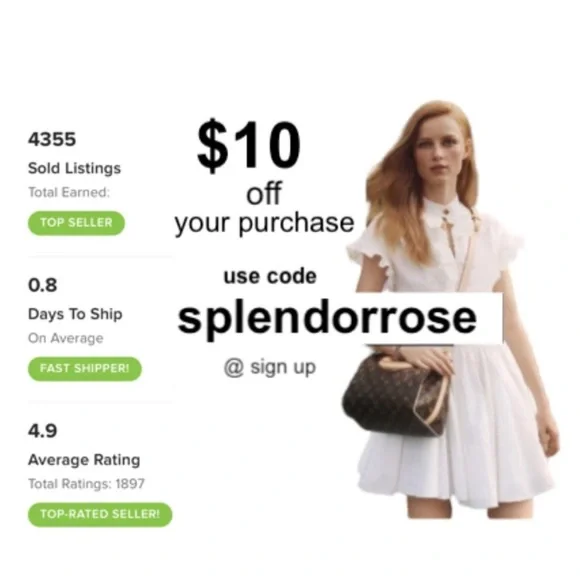580x580 pixels.
Task: Click the 'use code' label
Action: coord(270,276)
